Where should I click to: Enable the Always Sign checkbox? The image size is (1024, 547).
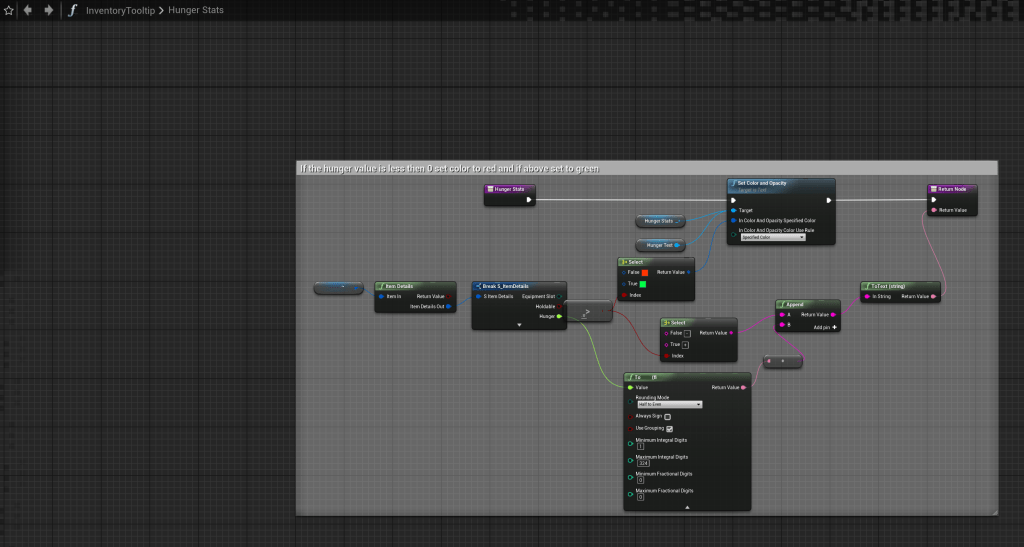pyautogui.click(x=668, y=416)
